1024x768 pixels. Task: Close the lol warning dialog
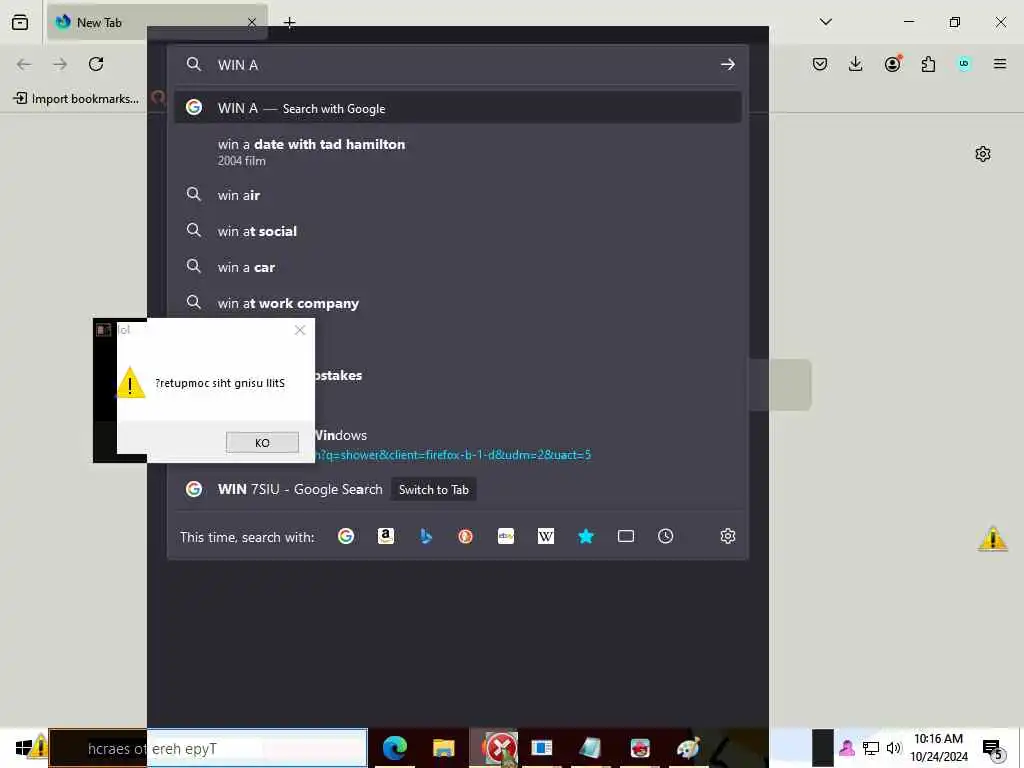coord(300,330)
